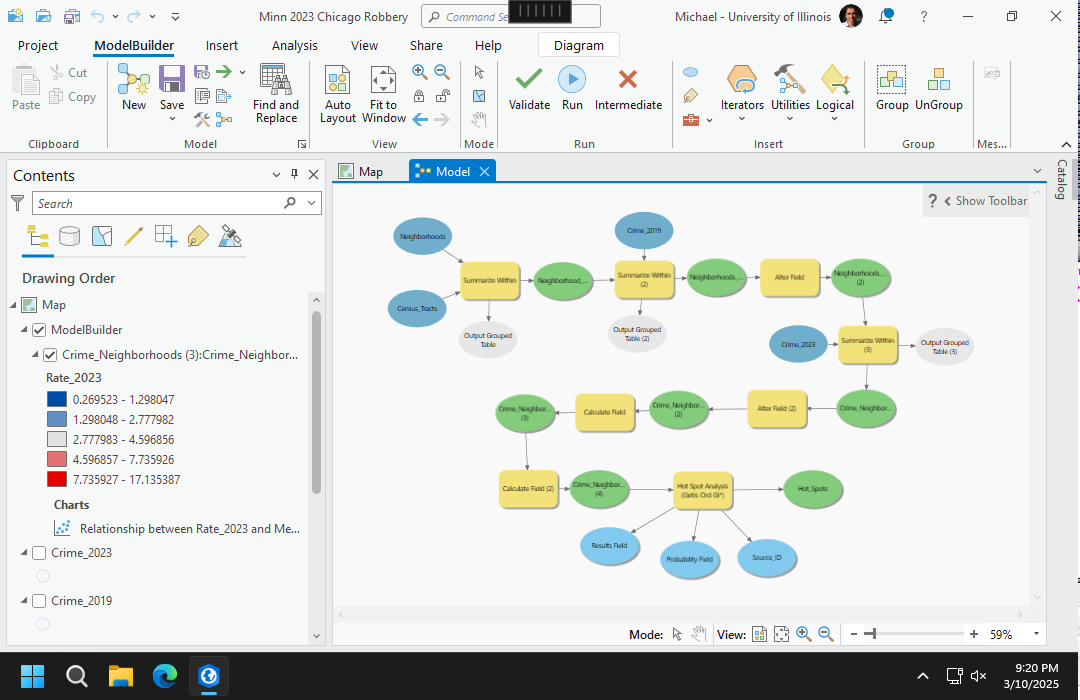
Task: Click the Validate checkmark icon
Action: [529, 80]
